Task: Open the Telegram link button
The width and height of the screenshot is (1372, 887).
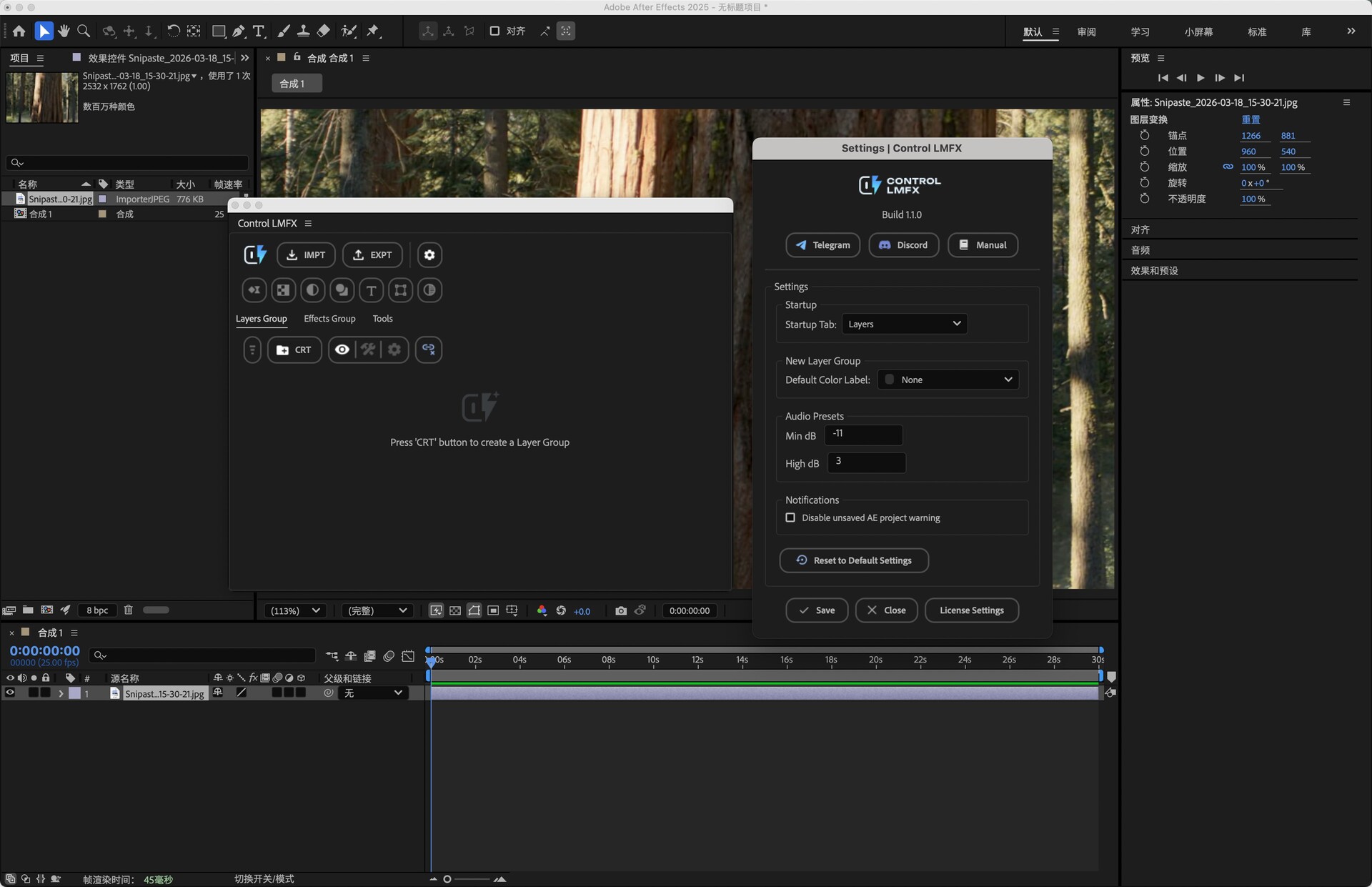Action: point(822,245)
